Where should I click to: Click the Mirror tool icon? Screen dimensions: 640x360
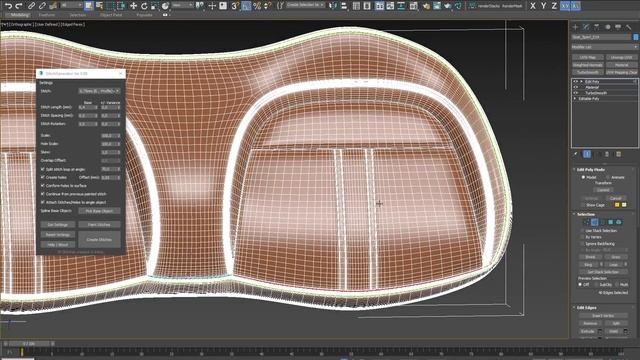tap(333, 6)
